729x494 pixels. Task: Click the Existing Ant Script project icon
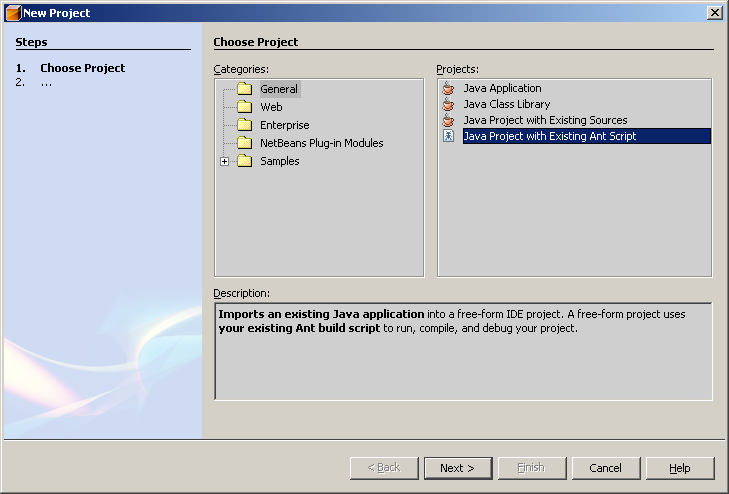448,136
